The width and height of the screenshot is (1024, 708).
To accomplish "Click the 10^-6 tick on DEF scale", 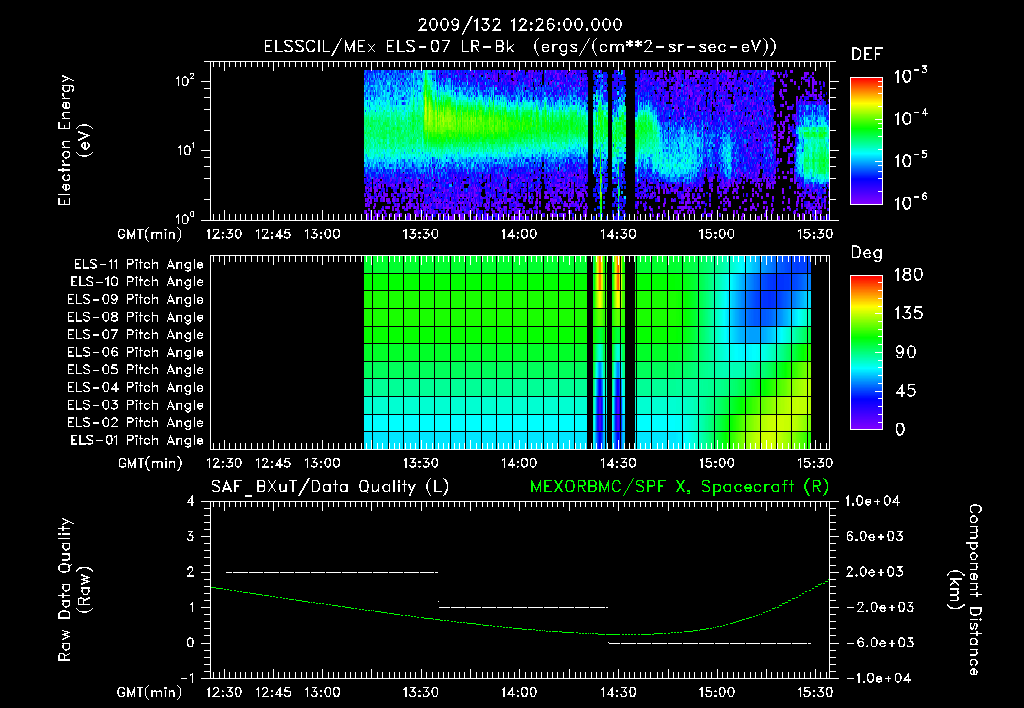I will coord(911,202).
